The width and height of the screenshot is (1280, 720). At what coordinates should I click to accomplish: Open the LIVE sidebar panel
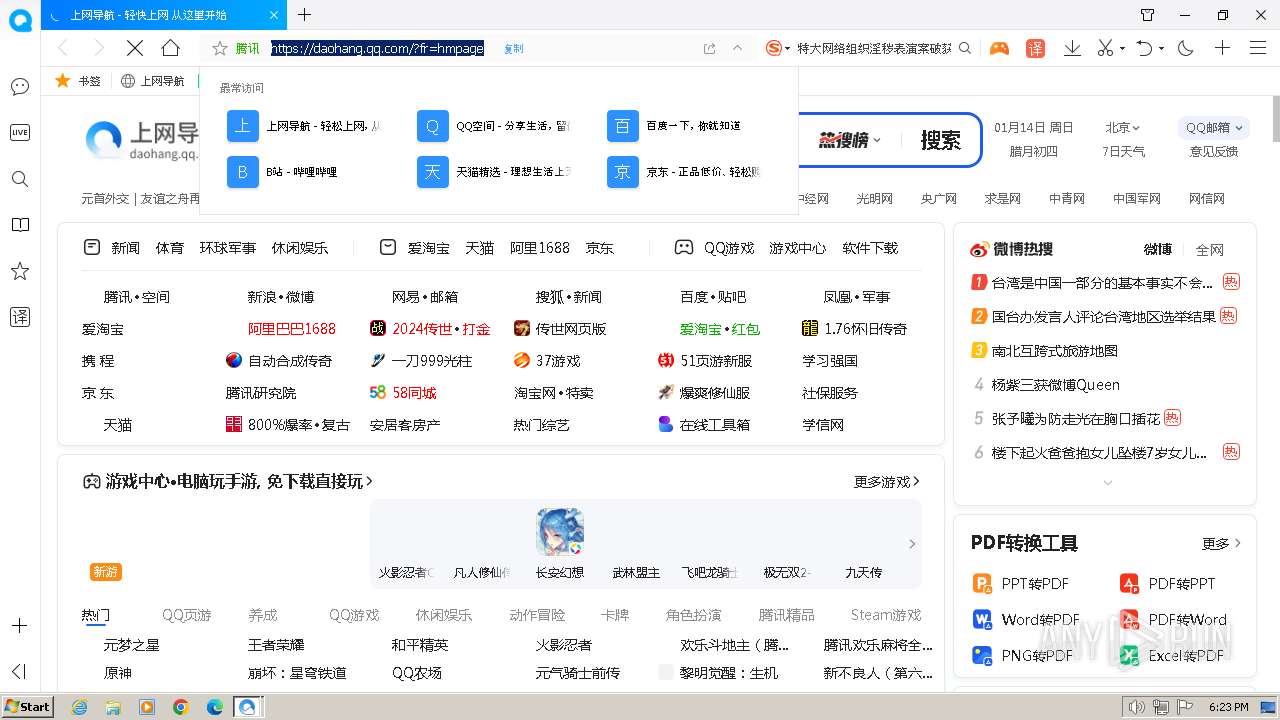click(x=20, y=133)
